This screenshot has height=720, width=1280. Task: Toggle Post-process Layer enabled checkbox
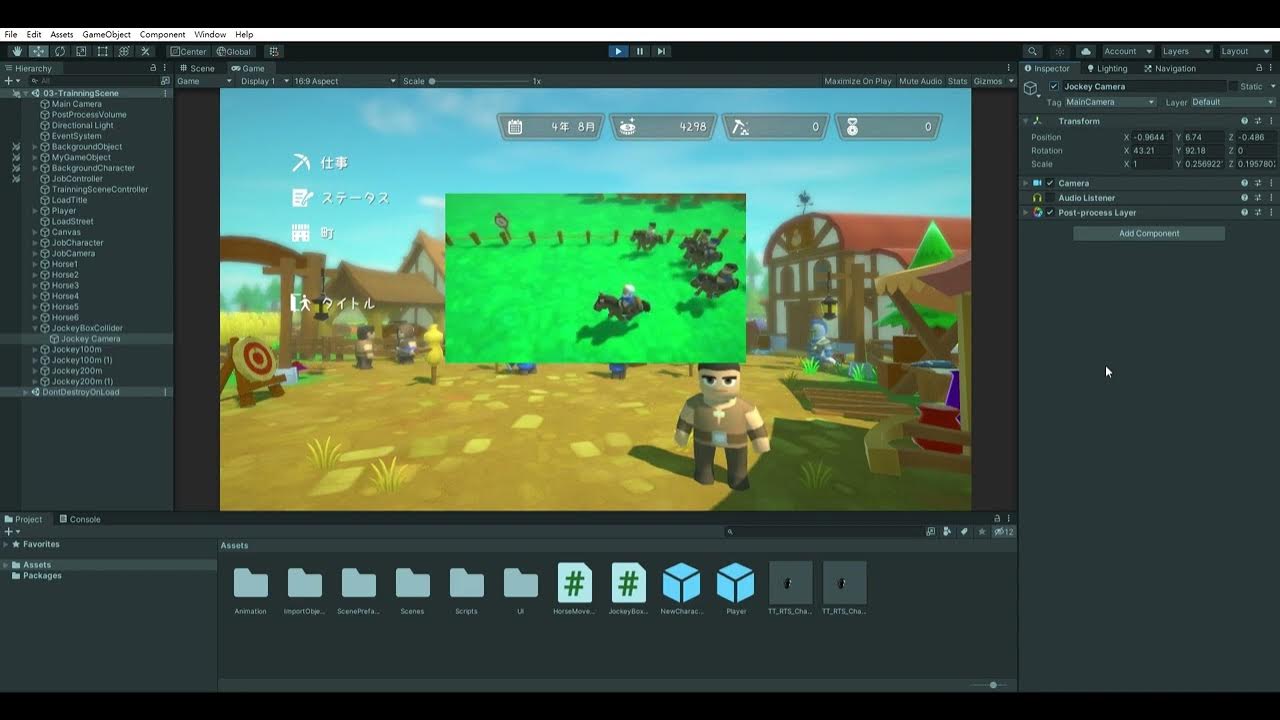click(x=1050, y=212)
